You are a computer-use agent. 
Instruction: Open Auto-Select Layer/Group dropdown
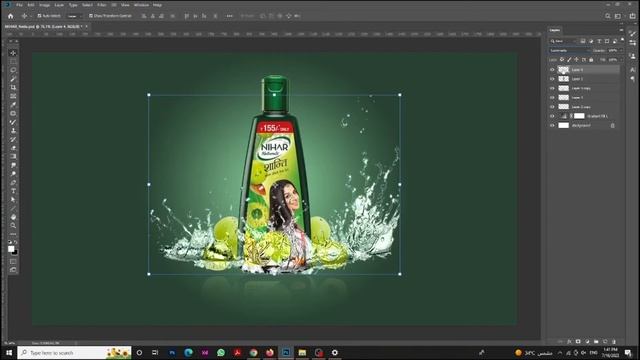click(75, 16)
